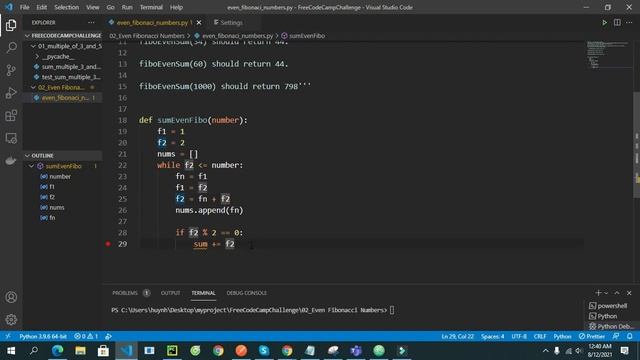Open the View menu
Viewport: 640px width, 360px height.
[93, 7]
